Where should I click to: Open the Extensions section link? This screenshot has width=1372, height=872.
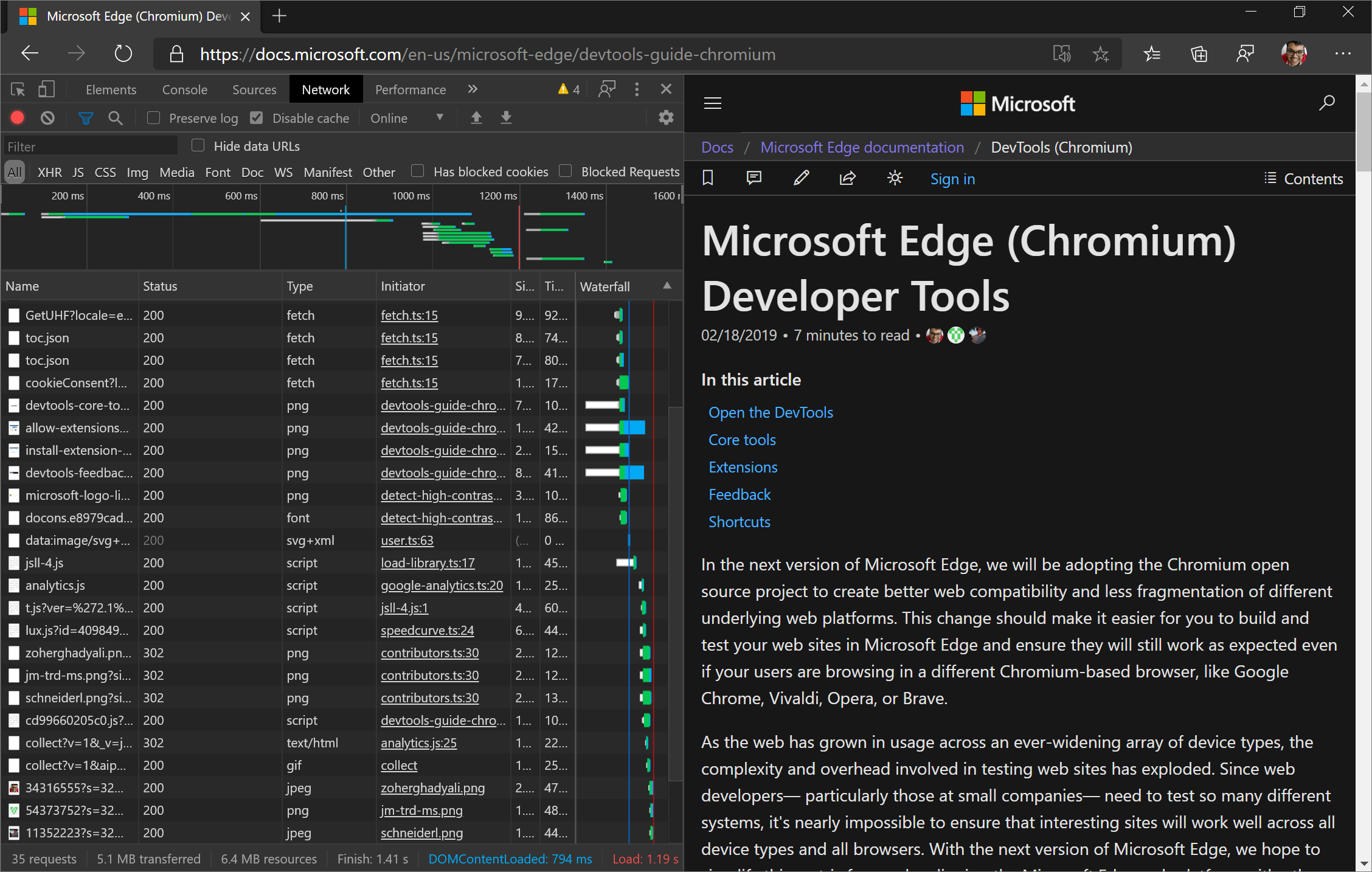point(742,466)
